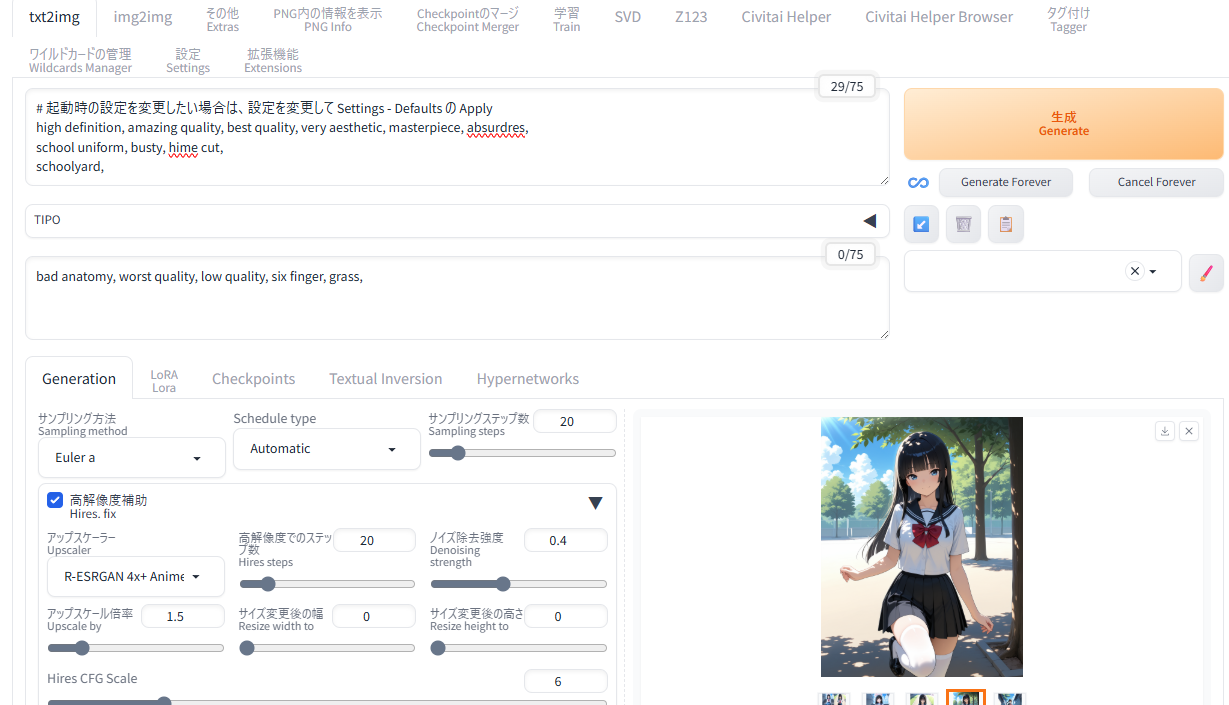This screenshot has width=1229, height=705.
Task: Download the generated image via the download icon
Action: click(x=1164, y=431)
